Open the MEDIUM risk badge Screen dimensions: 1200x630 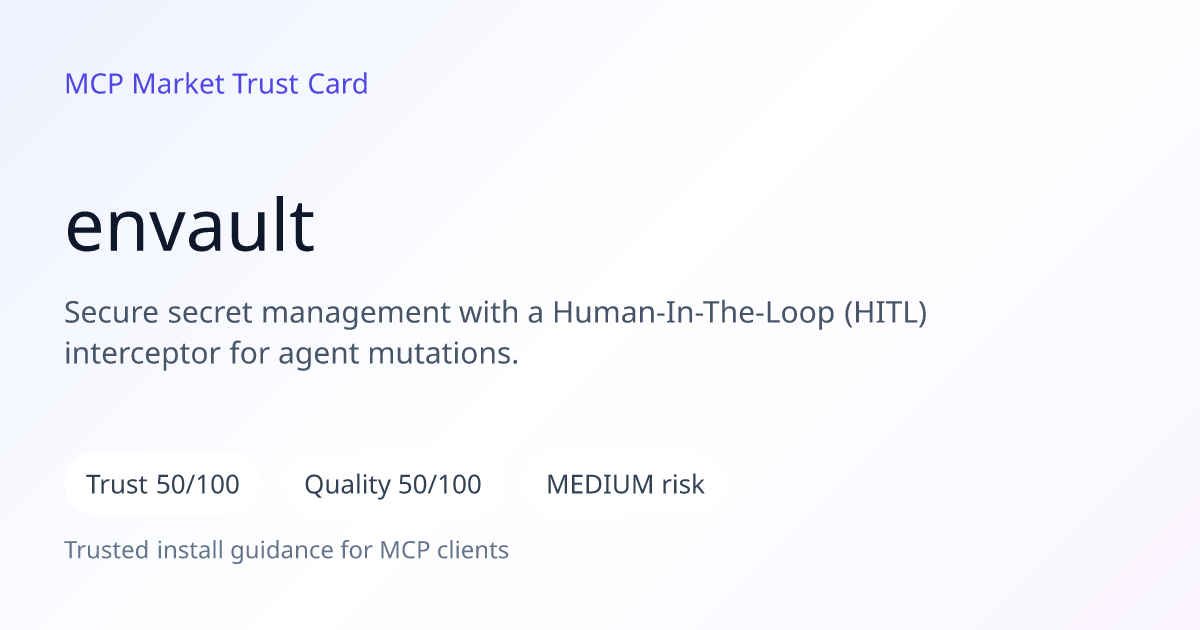coord(625,485)
